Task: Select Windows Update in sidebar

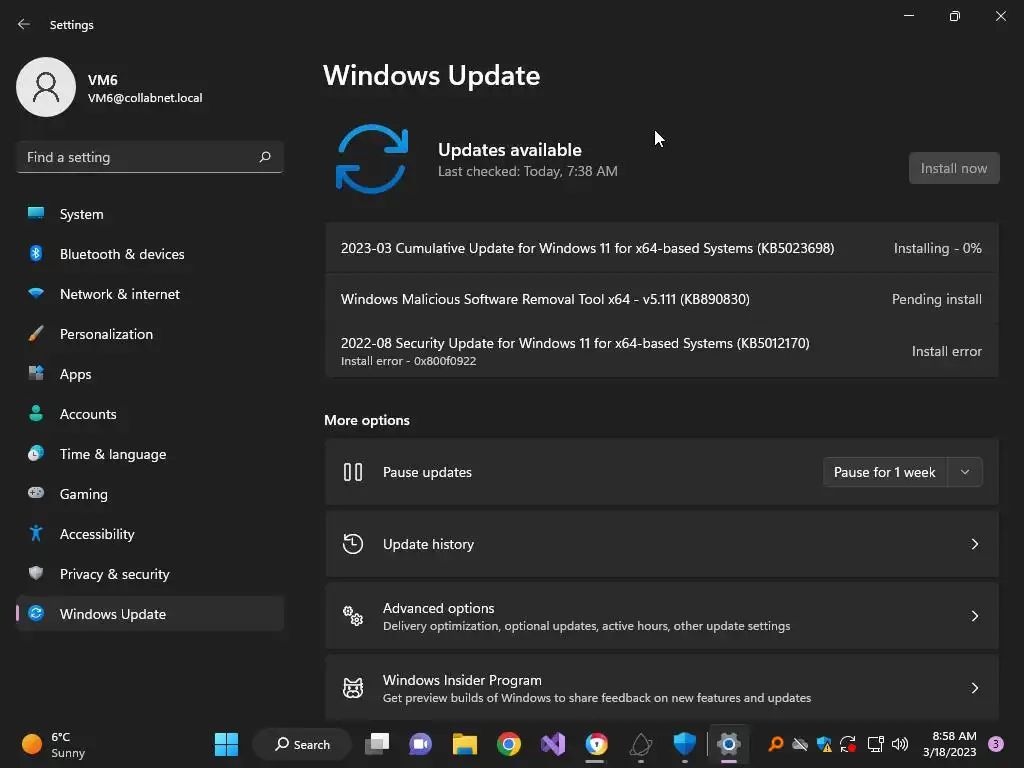Action: pyautogui.click(x=150, y=614)
